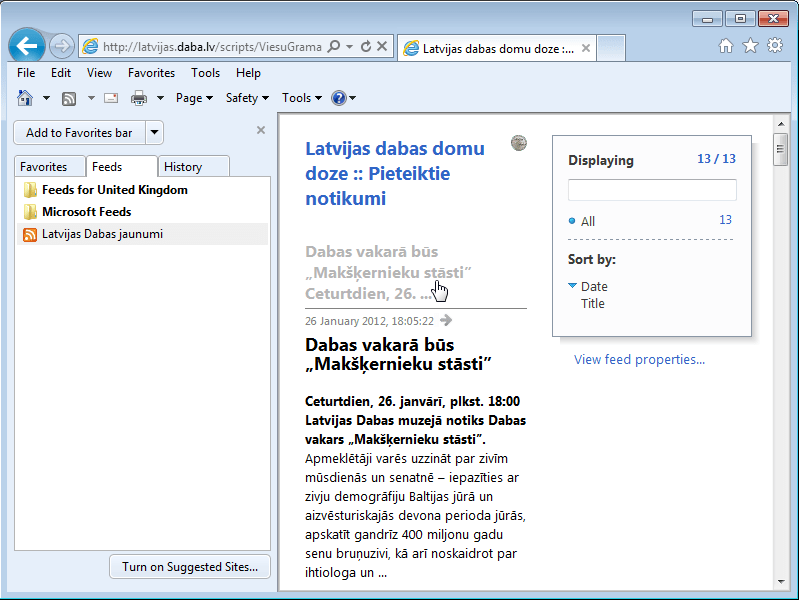Open the Tools gear icon

pyautogui.click(x=775, y=46)
